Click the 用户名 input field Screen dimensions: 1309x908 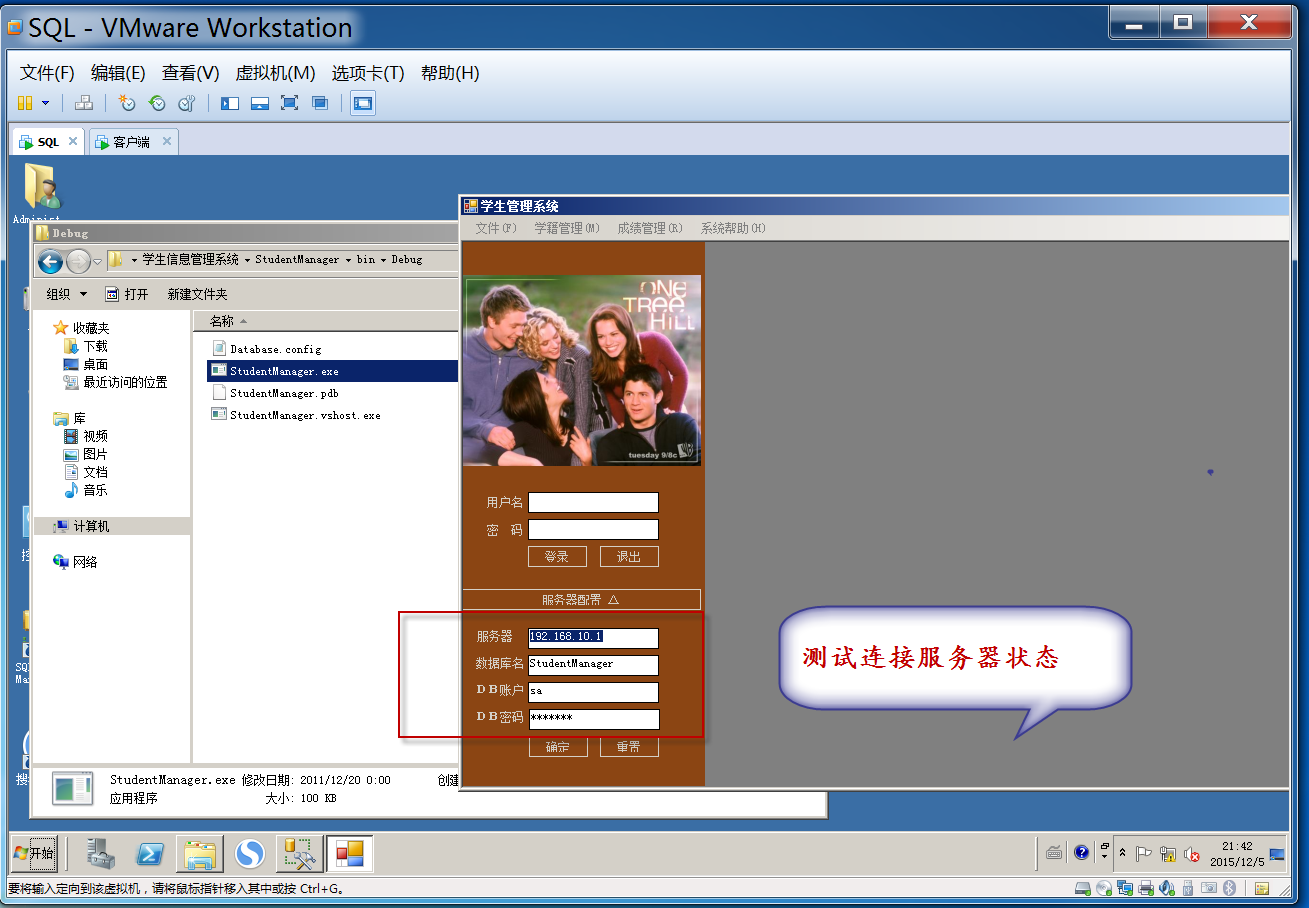[x=593, y=502]
